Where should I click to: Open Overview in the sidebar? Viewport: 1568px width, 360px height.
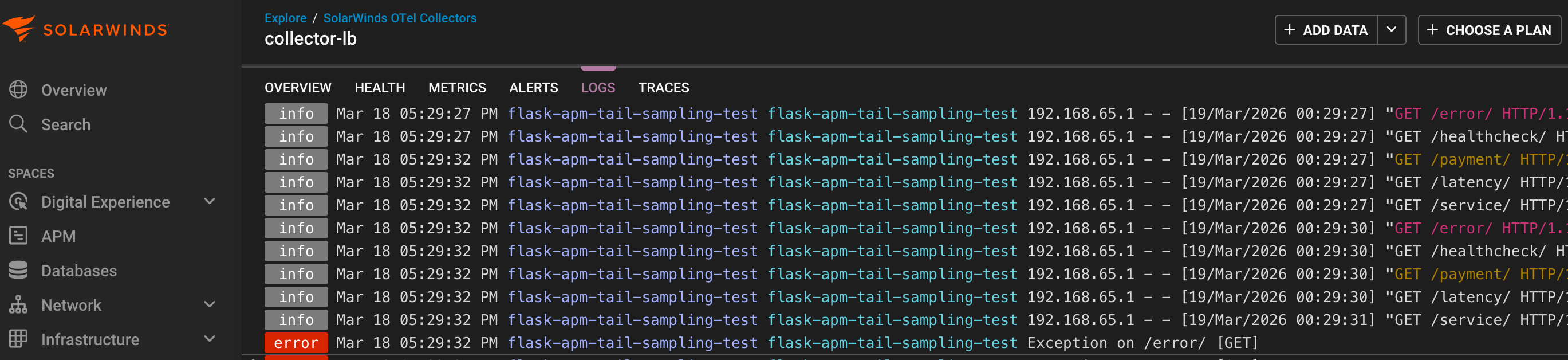[74, 90]
